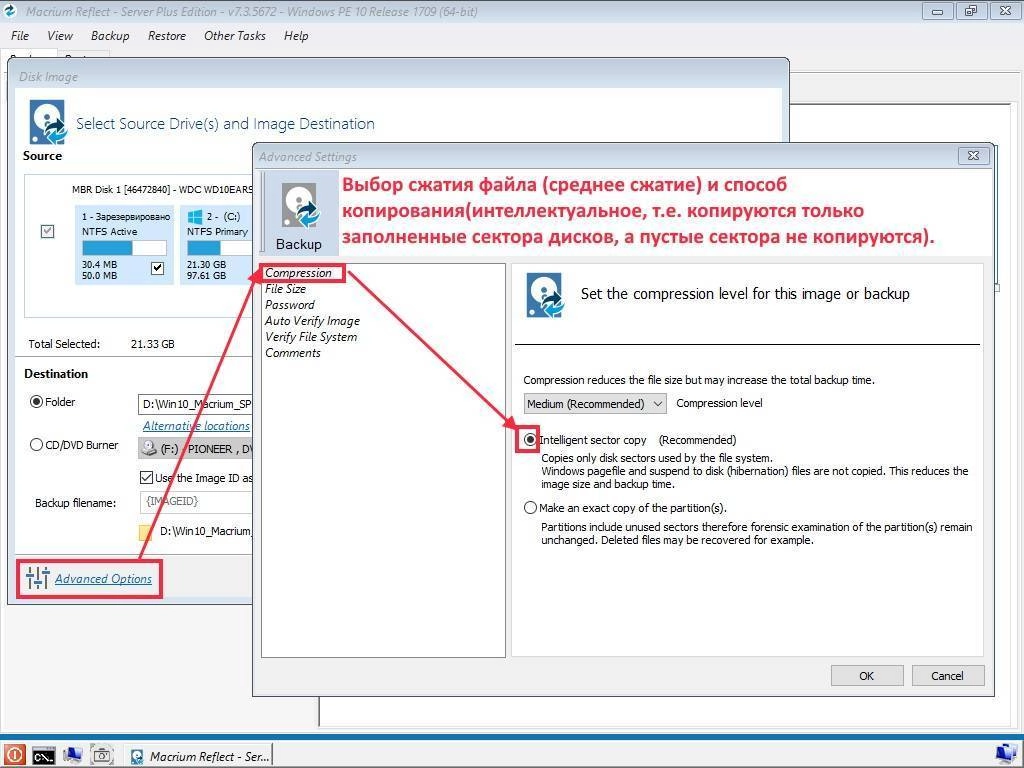Choose Make an exact copy of partitions
Viewport: 1024px width, 768px height.
[x=530, y=508]
